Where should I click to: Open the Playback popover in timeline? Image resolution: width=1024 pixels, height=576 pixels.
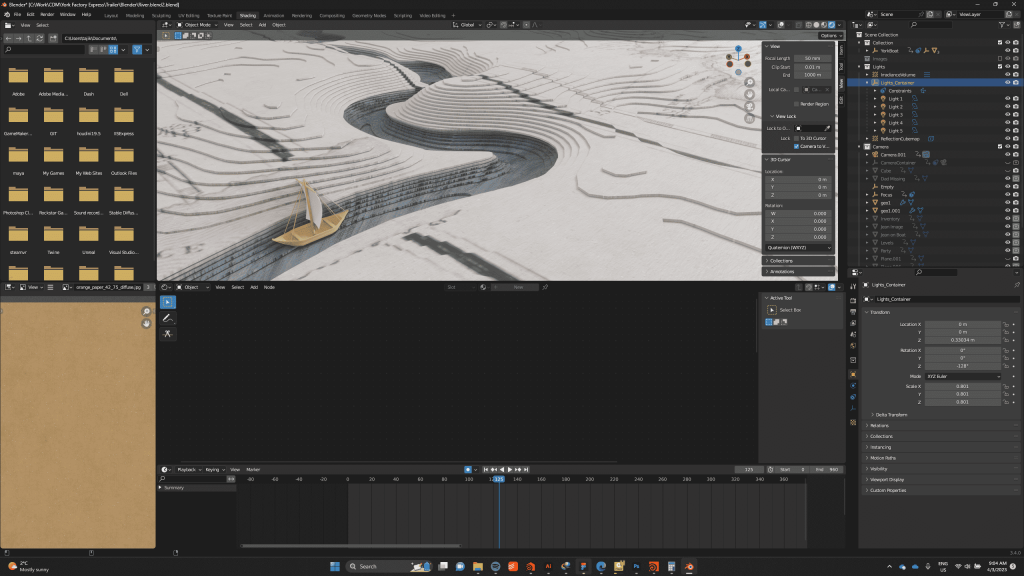(188, 470)
